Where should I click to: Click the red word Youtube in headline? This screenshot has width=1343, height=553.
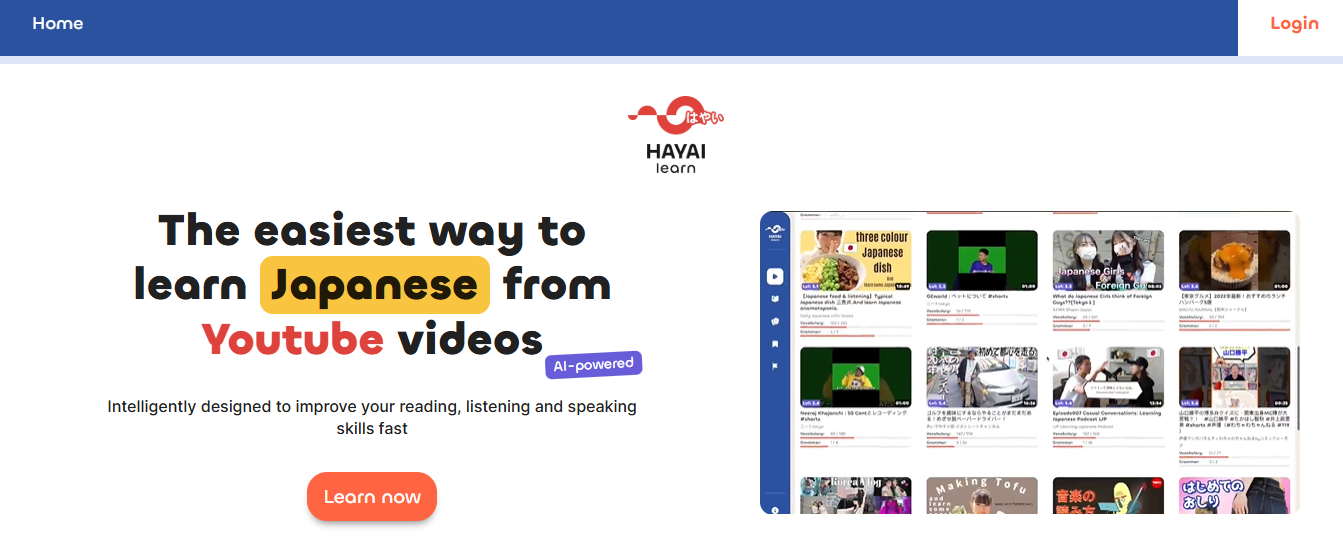click(293, 339)
